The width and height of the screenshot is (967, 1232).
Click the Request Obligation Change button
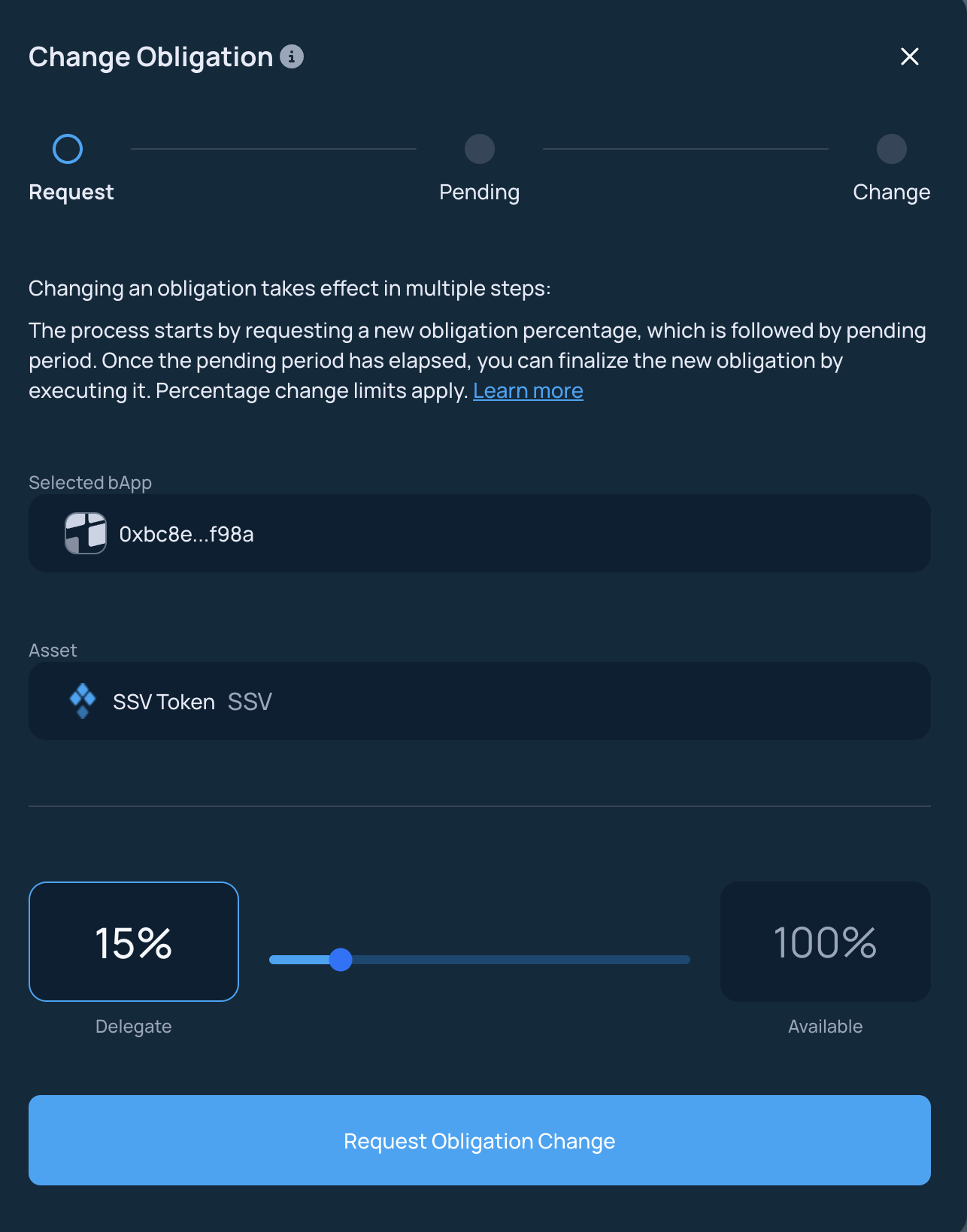coord(480,1140)
